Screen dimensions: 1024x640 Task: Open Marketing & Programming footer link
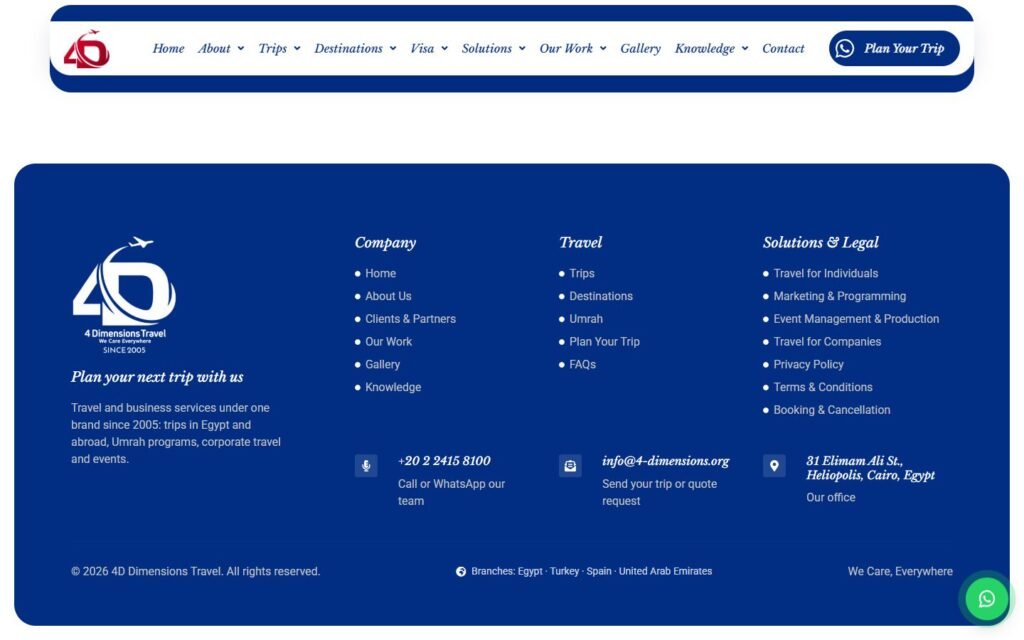click(x=840, y=296)
